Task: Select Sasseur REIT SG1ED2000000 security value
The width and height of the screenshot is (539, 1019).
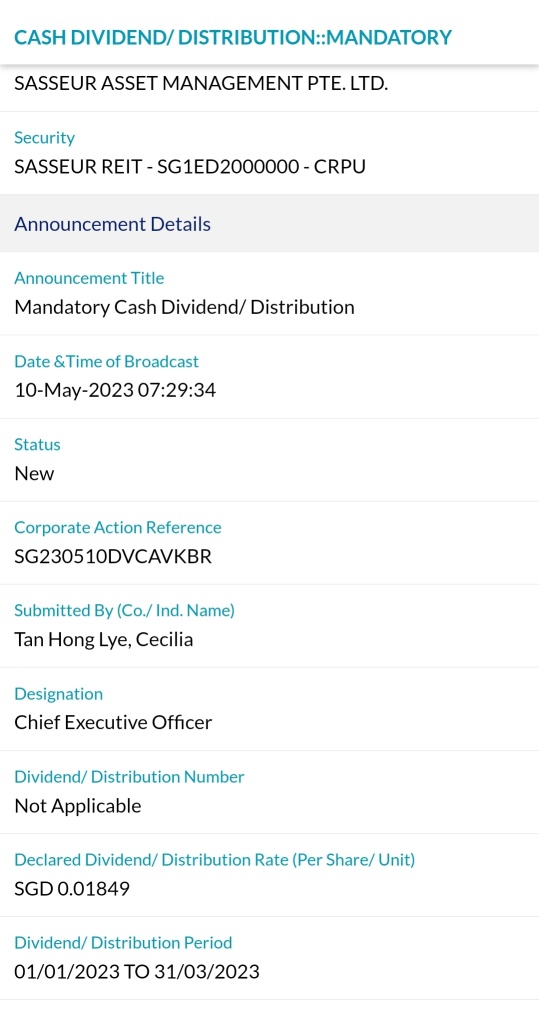Action: tap(190, 166)
